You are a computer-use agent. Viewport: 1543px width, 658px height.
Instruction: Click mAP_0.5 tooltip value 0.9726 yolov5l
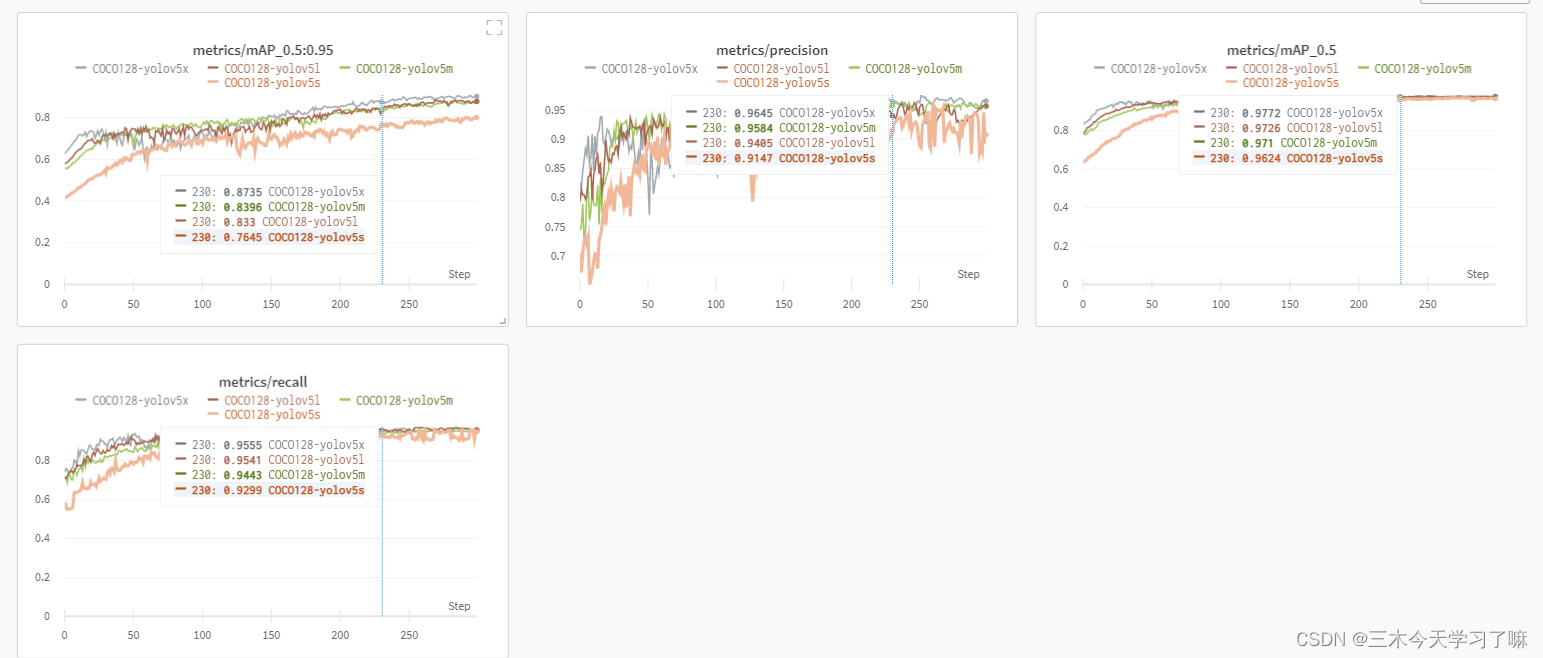(x=1263, y=128)
